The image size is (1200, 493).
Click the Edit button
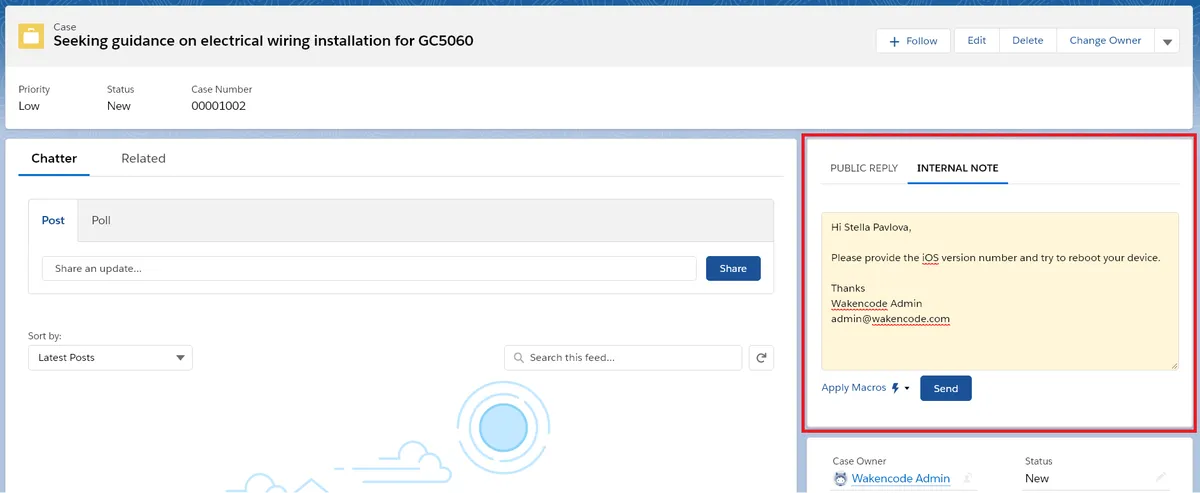coord(977,41)
